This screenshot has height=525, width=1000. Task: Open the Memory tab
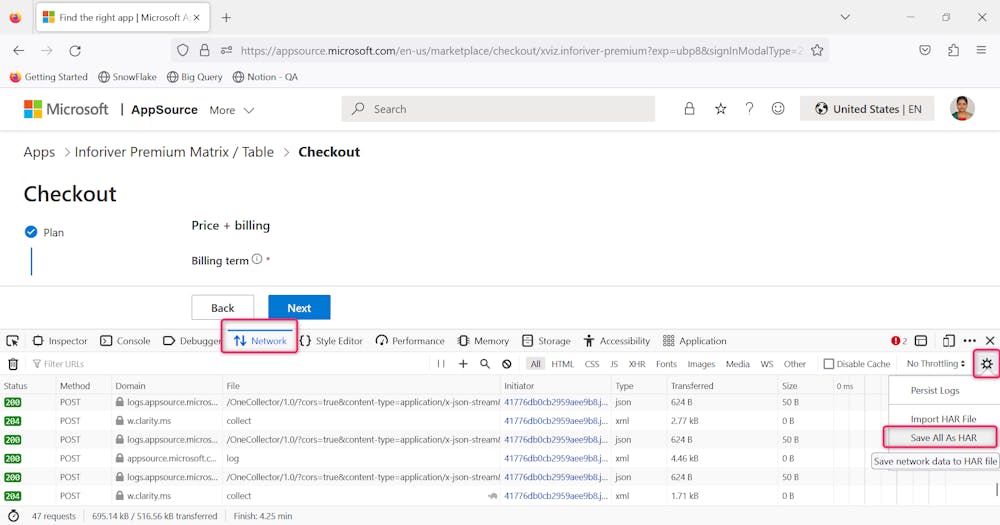483,341
